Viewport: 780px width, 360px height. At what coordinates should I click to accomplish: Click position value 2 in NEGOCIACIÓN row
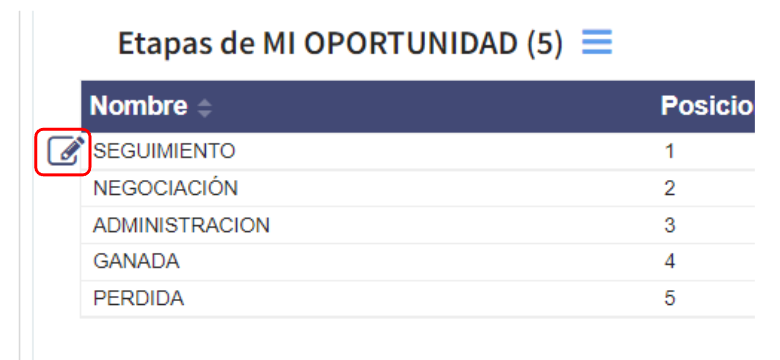(670, 188)
